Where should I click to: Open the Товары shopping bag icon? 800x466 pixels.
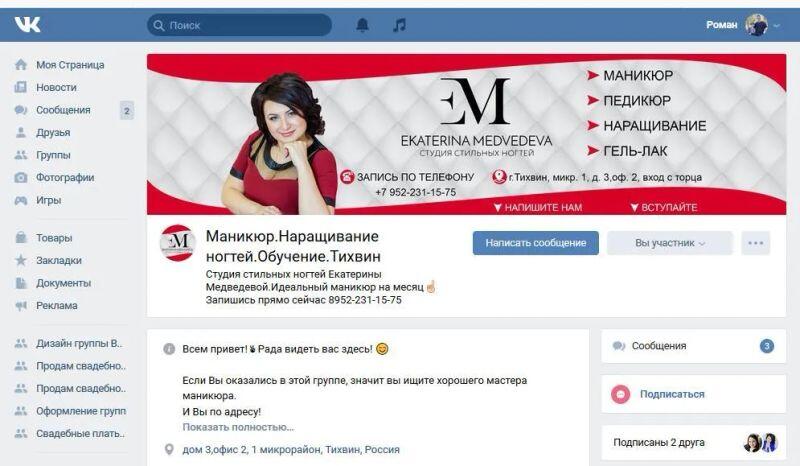(x=21, y=237)
